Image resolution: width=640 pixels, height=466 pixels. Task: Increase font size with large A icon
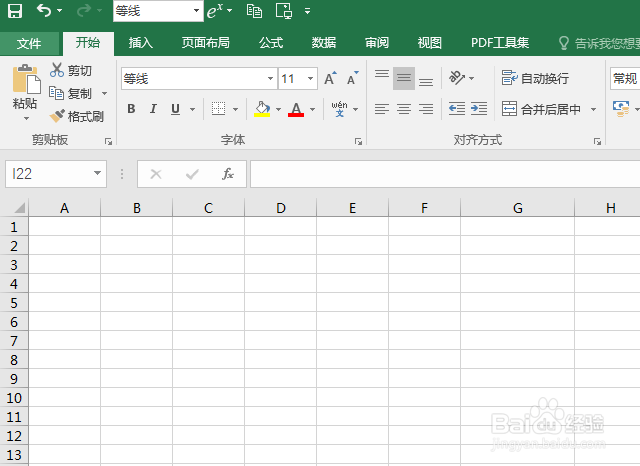click(x=330, y=78)
